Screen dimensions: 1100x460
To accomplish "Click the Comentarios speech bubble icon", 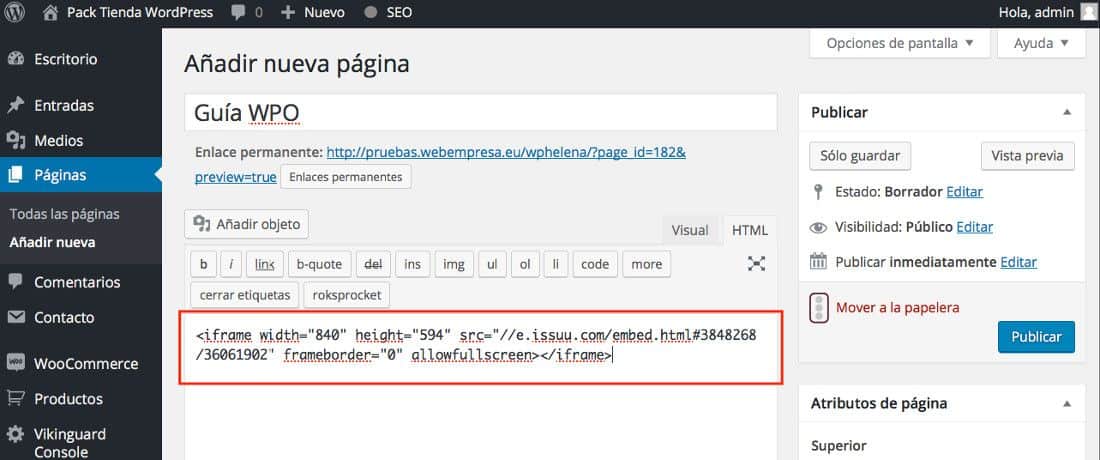I will pos(15,283).
